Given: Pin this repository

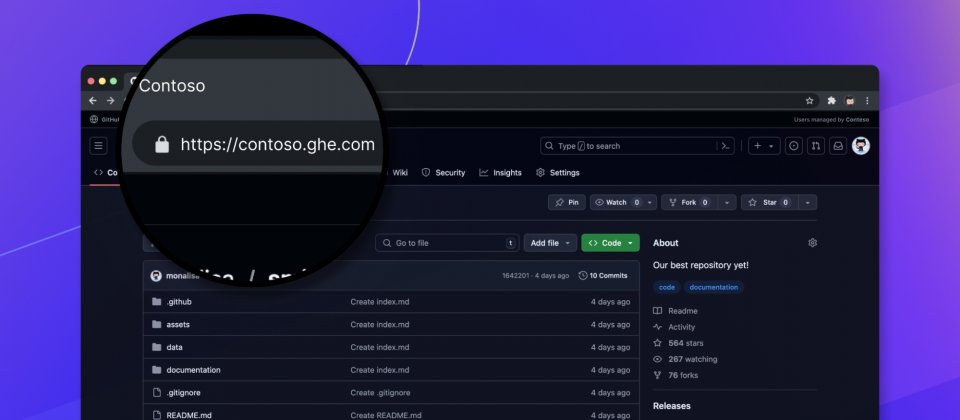Looking at the screenshot, I should pos(567,203).
